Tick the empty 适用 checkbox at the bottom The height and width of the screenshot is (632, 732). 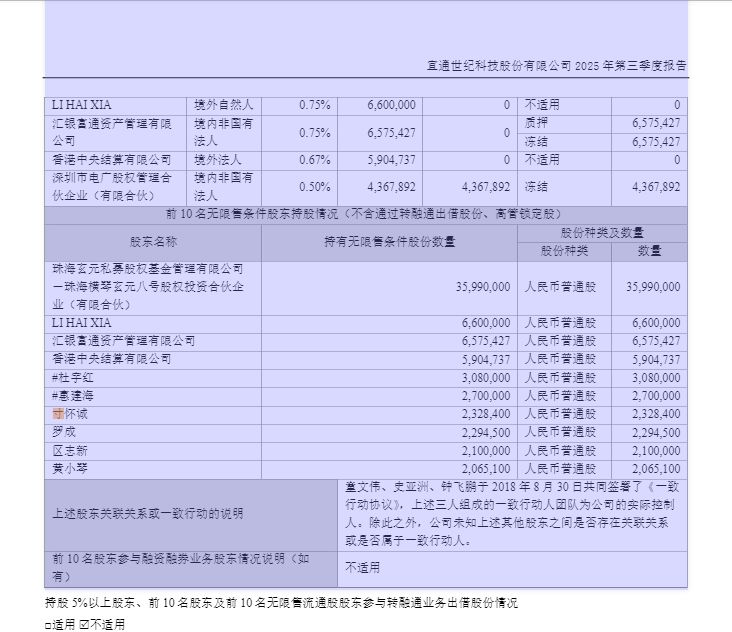pos(48,624)
